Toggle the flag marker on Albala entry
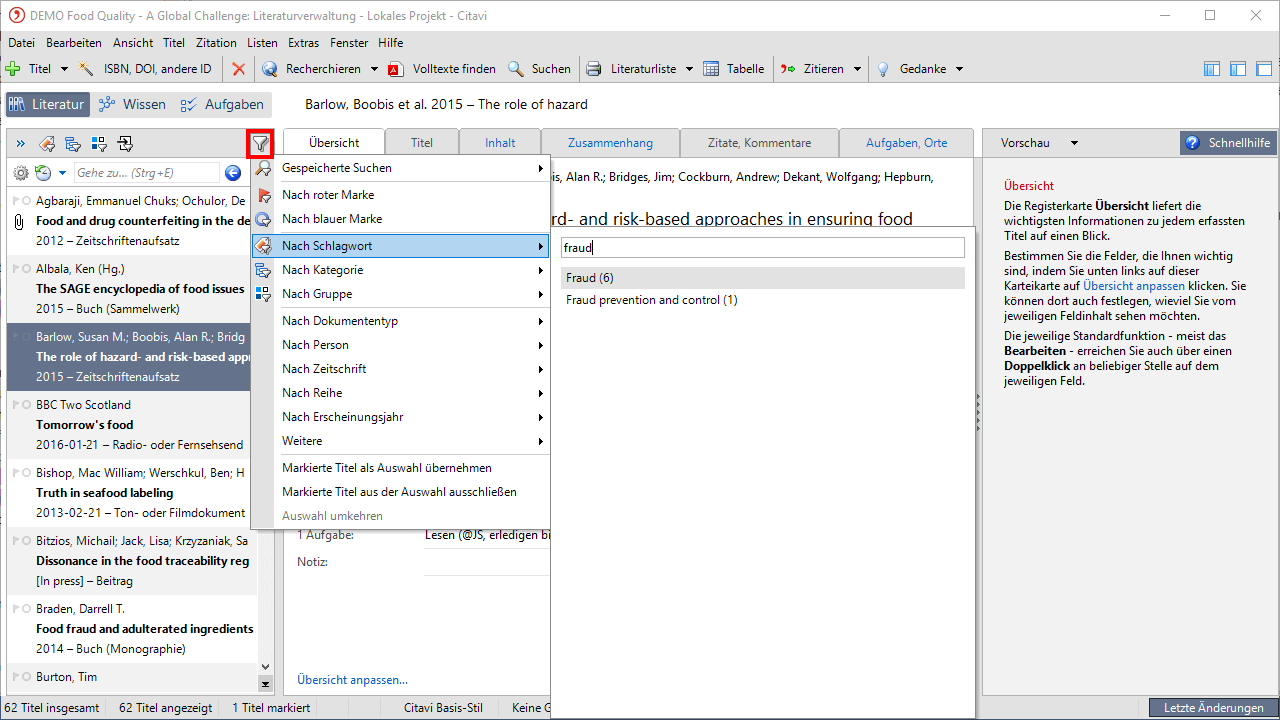Viewport: 1280px width, 720px height. [16, 269]
